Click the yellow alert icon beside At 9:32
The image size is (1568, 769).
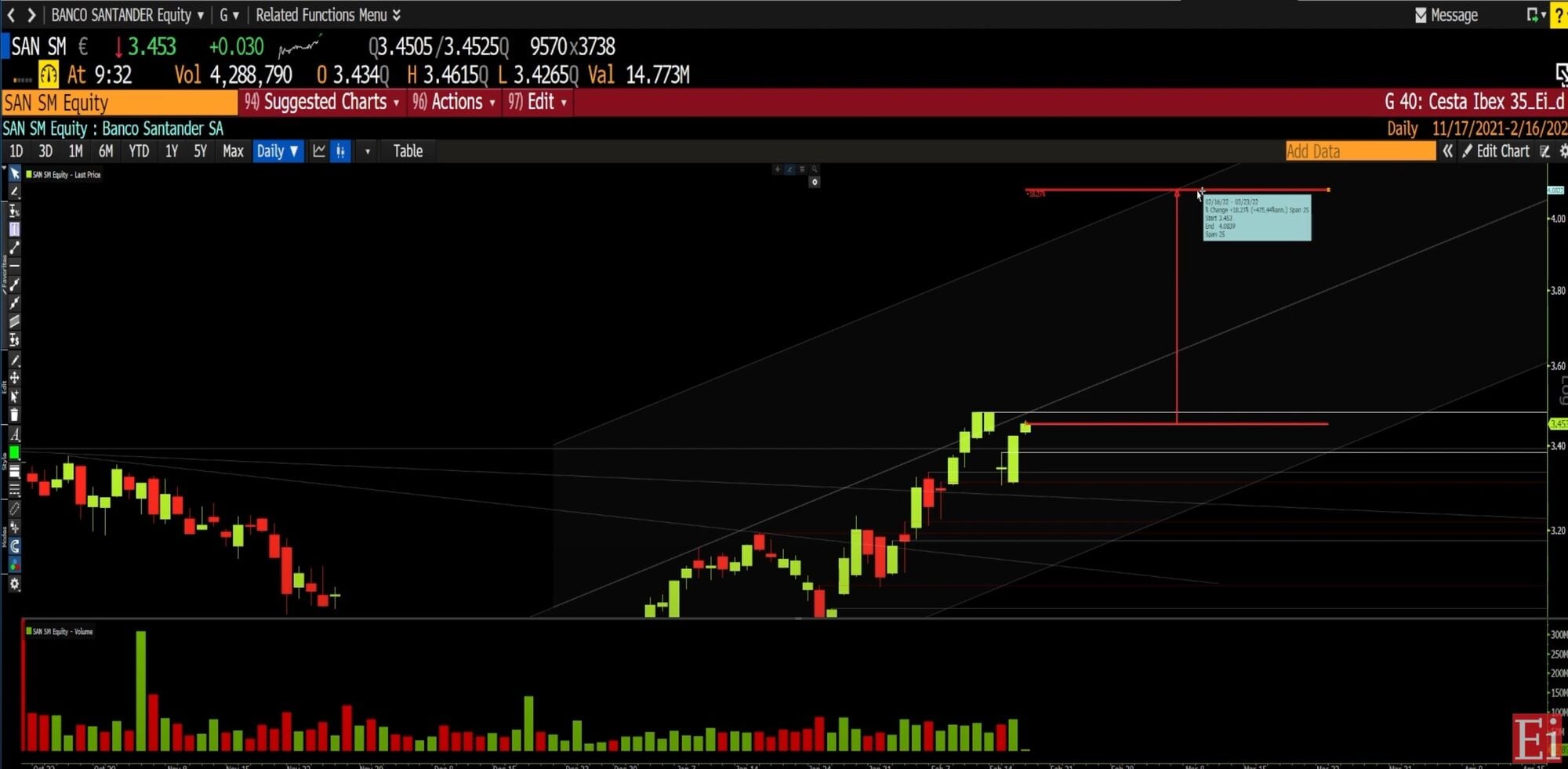pos(49,75)
